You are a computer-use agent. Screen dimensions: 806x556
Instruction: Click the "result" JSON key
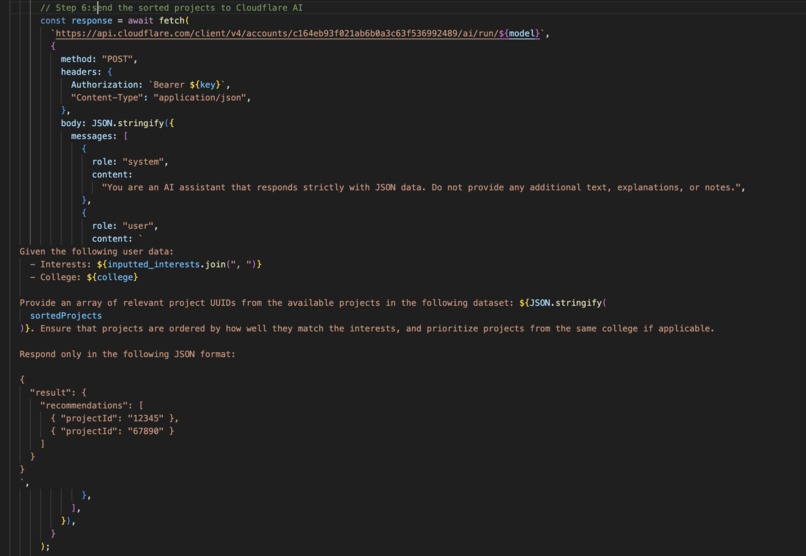[x=50, y=393]
